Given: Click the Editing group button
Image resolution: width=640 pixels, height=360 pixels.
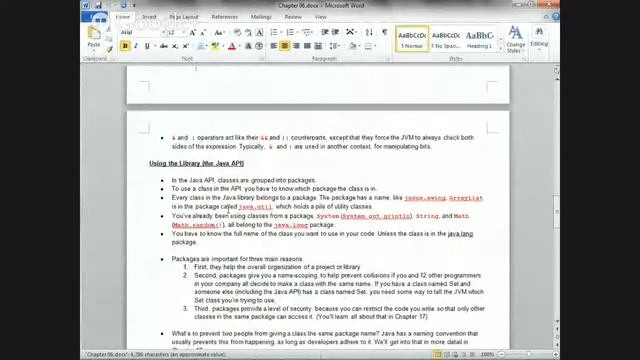Looking at the screenshot, I should coord(539,39).
